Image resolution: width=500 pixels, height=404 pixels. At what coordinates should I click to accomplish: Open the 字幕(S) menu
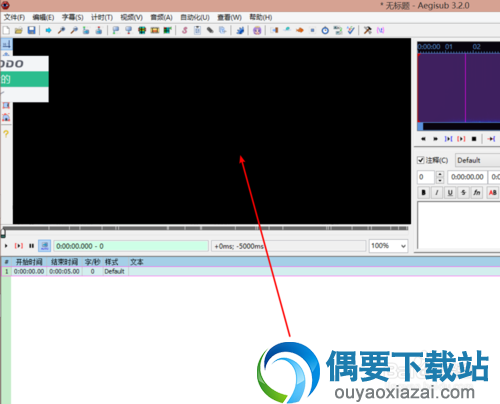pos(72,17)
